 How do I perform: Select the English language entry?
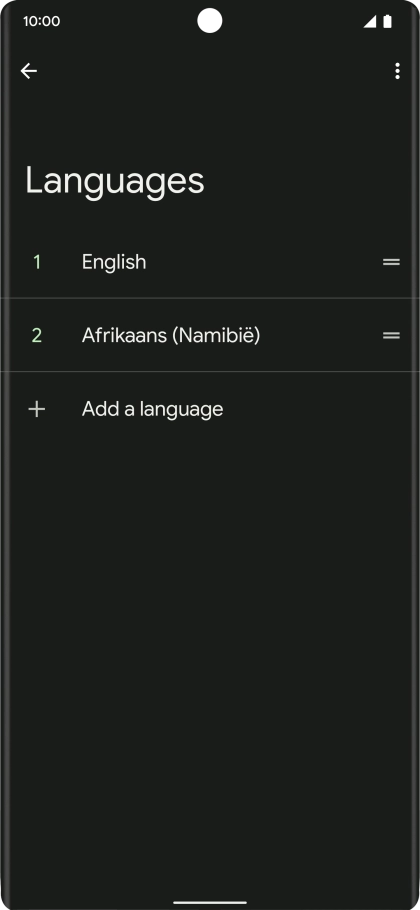pyautogui.click(x=210, y=262)
